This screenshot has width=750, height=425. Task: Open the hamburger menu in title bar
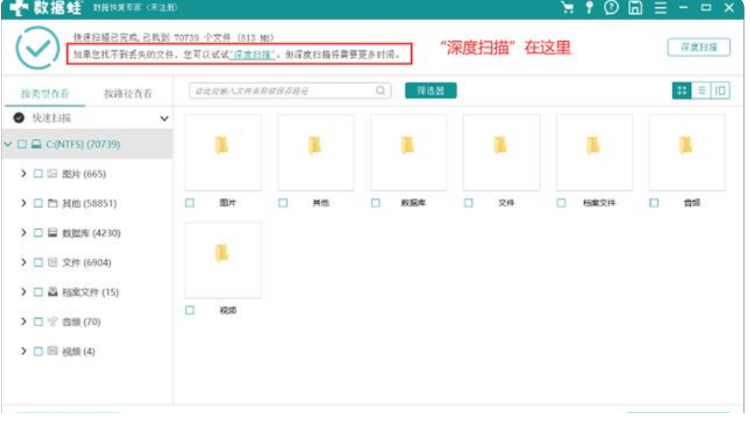click(x=659, y=8)
